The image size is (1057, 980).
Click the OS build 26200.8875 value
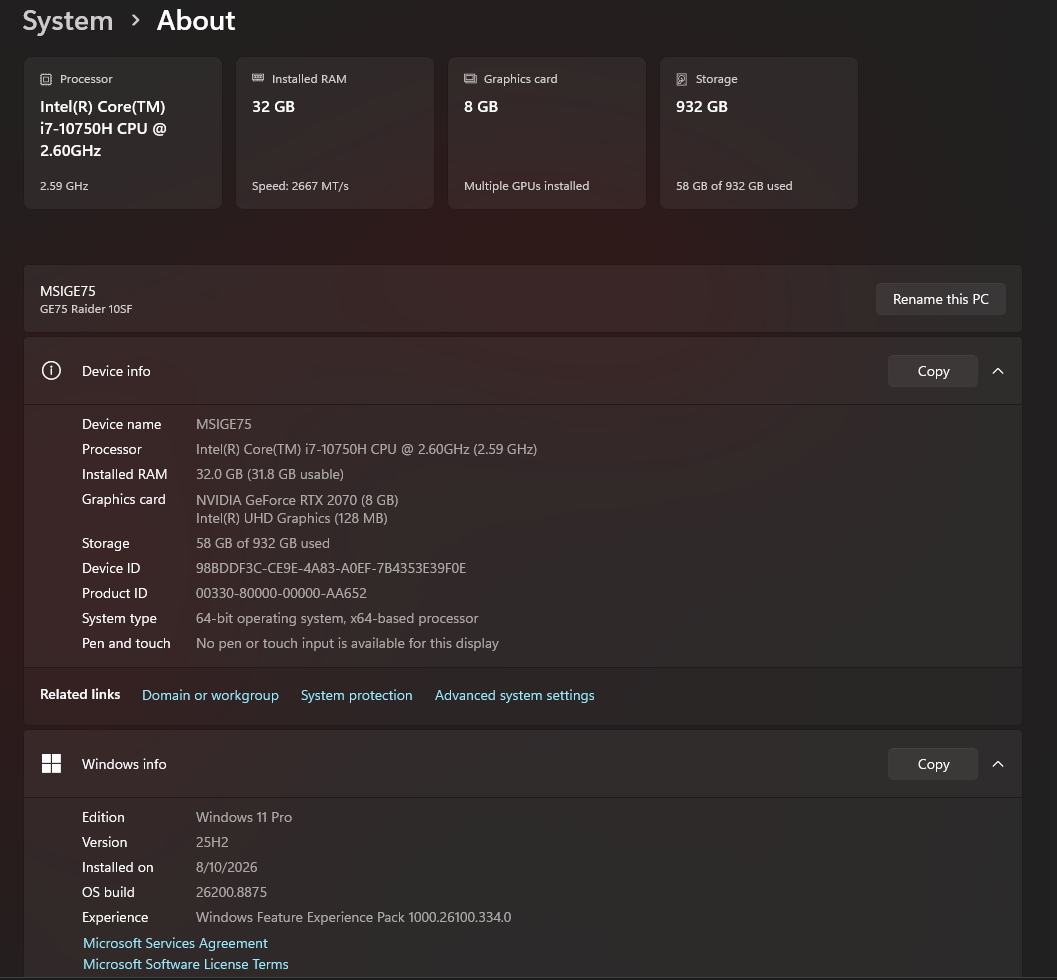pyautogui.click(x=231, y=892)
